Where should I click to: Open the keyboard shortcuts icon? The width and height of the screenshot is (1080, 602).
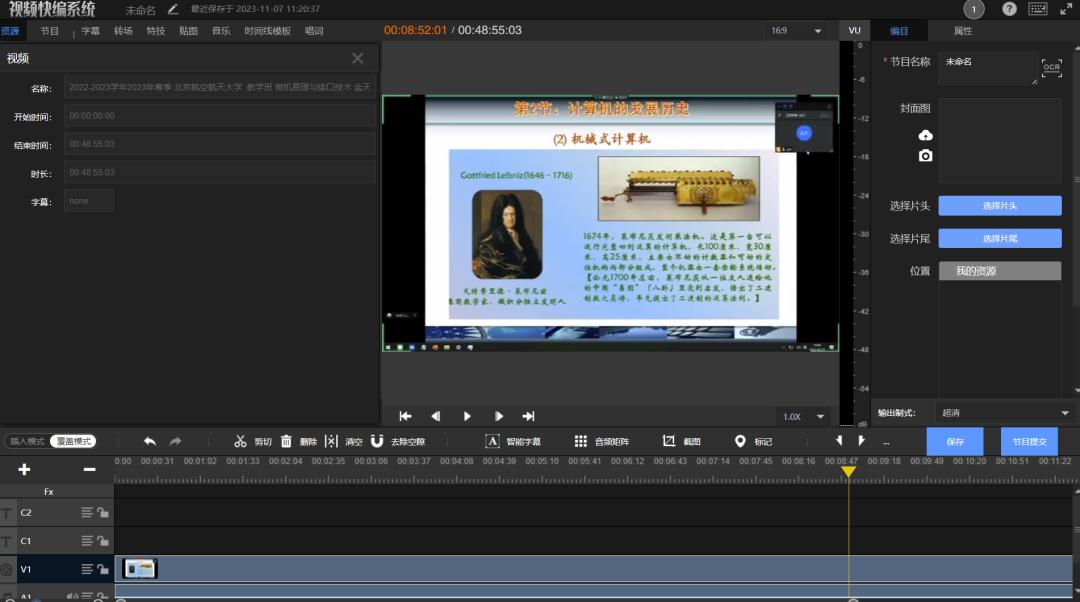[x=1038, y=9]
